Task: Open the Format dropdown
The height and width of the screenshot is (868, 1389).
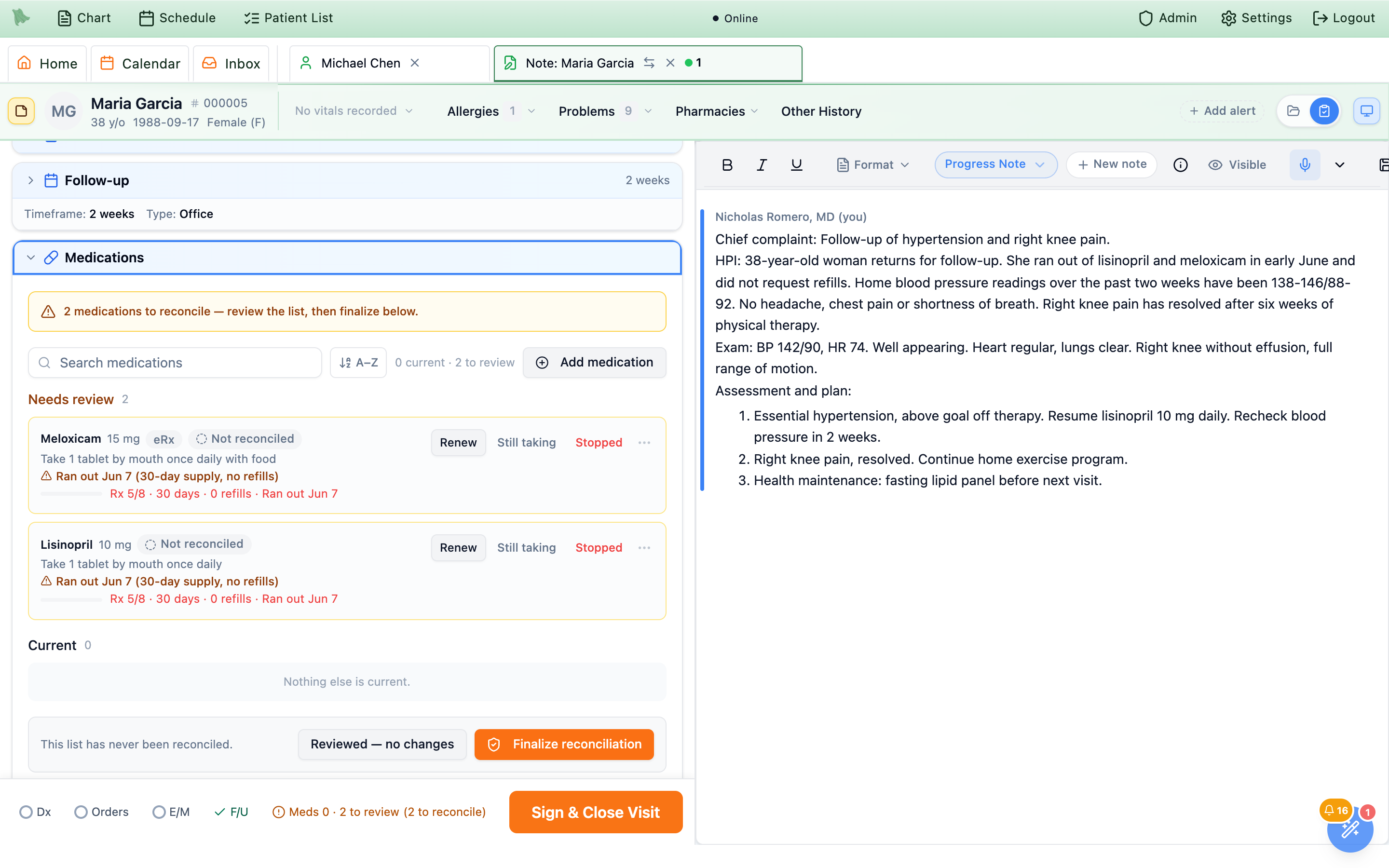Action: coord(872,165)
